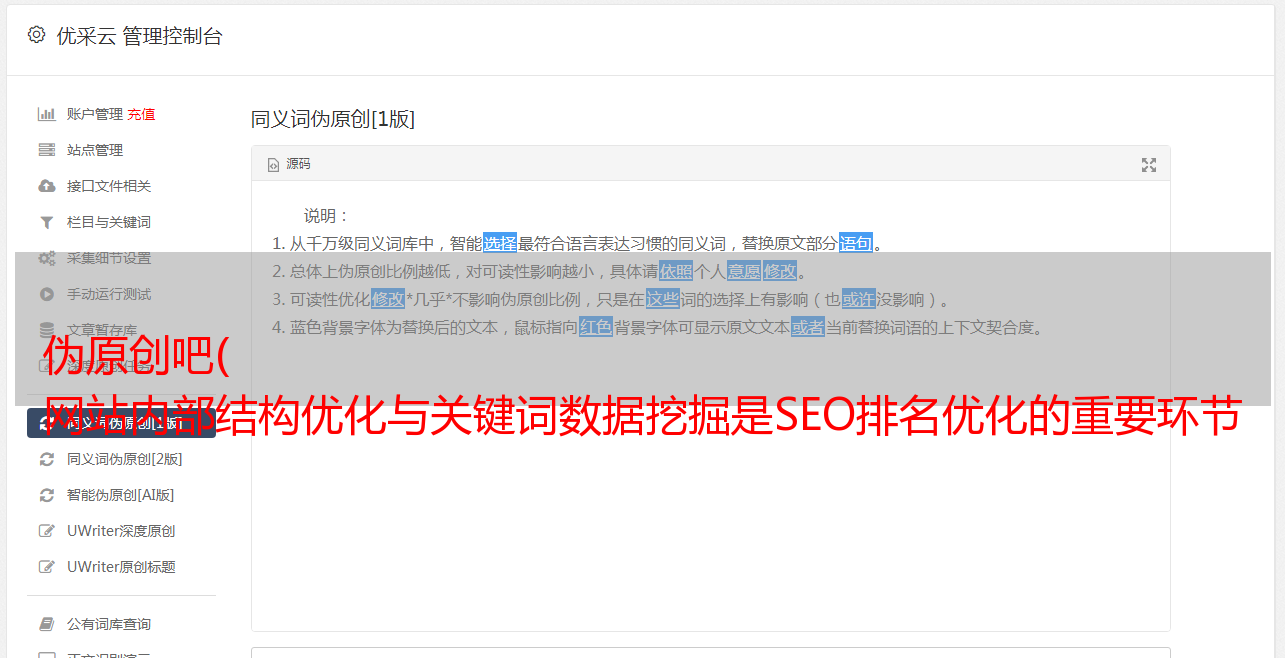
Task: Click the bar chart icon for 账户管理
Action: tap(46, 114)
